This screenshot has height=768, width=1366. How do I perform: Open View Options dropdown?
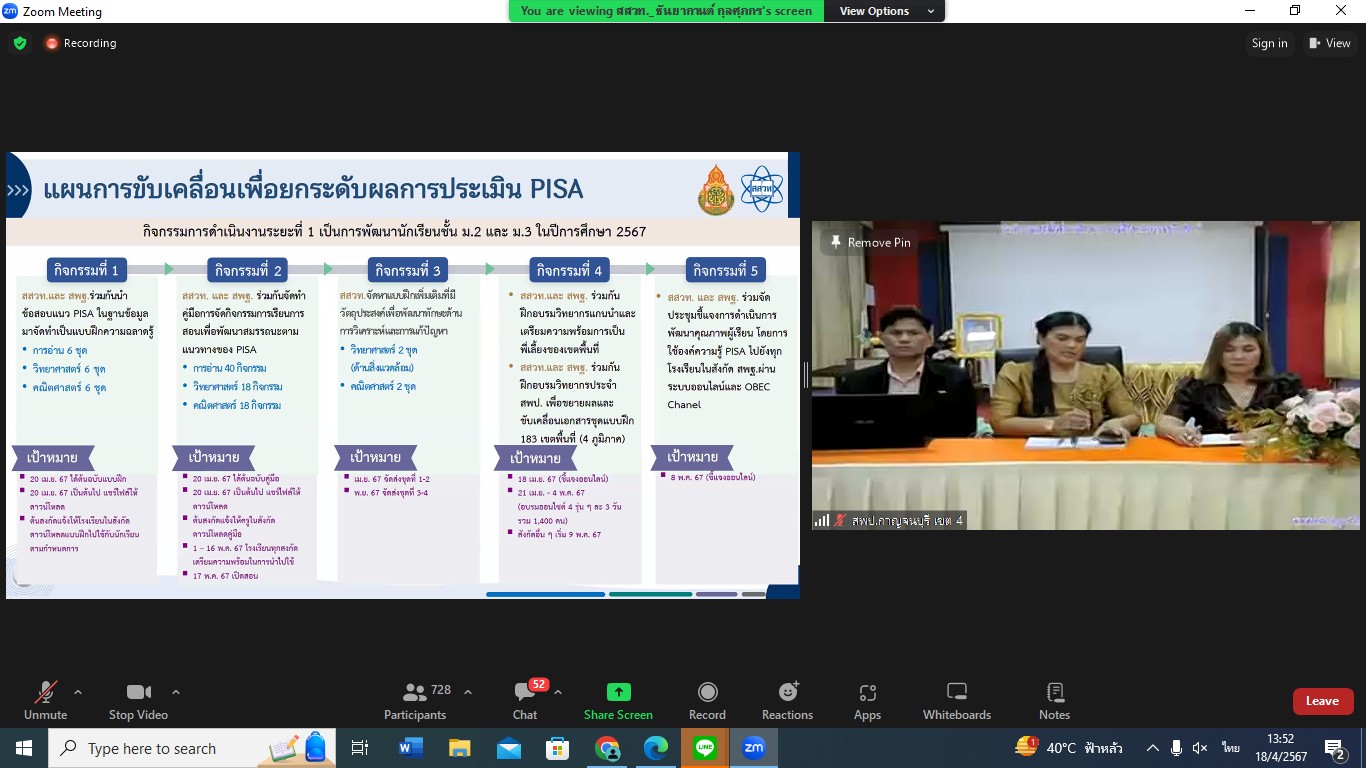pos(885,11)
